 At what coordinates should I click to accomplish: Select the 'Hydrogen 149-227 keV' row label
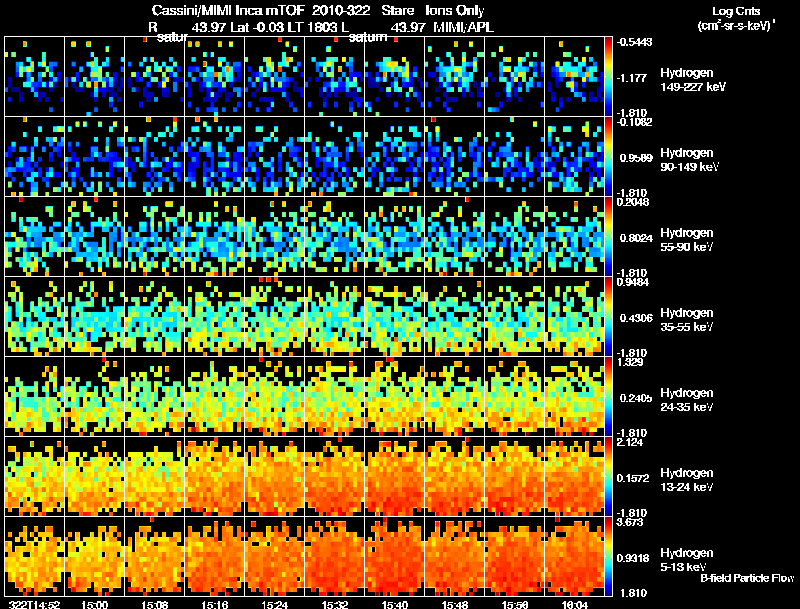(x=692, y=80)
